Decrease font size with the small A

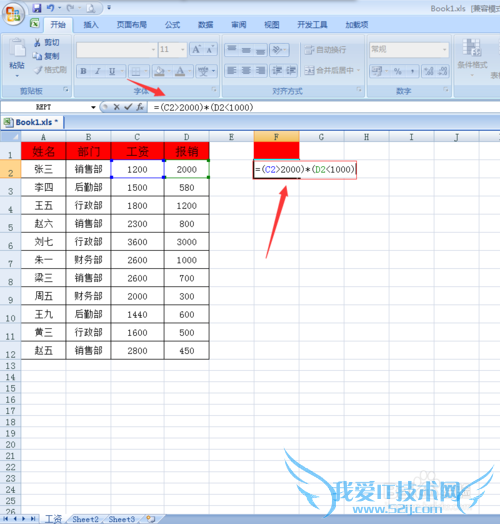[210, 49]
